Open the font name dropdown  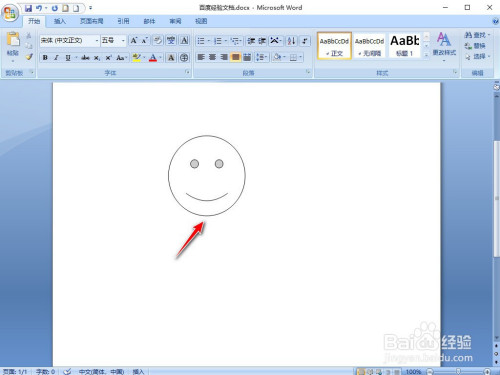pyautogui.click(x=97, y=41)
